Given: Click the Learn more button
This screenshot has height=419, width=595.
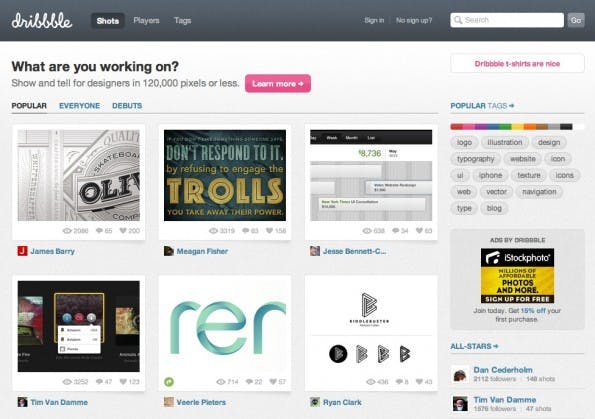Looking at the screenshot, I should pos(278,83).
